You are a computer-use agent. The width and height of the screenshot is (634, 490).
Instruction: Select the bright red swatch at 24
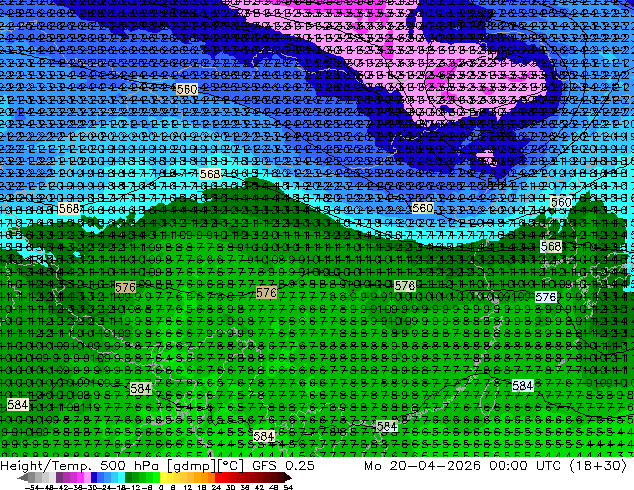[218, 477]
